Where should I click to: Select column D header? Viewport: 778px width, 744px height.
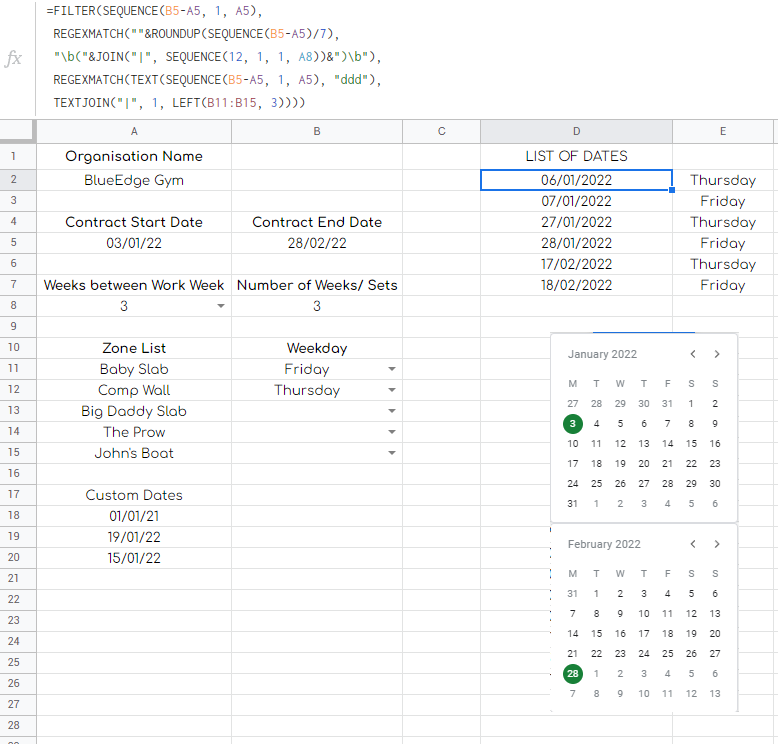point(577,132)
